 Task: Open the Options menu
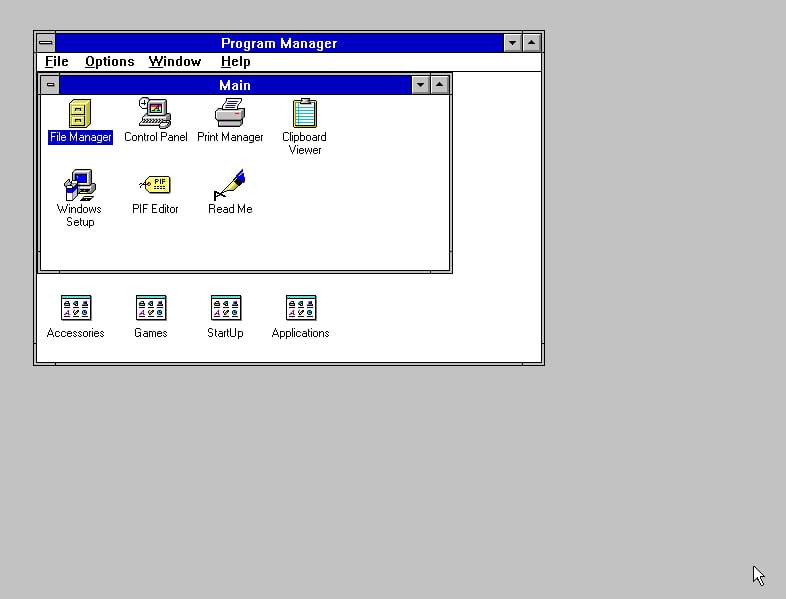point(110,62)
